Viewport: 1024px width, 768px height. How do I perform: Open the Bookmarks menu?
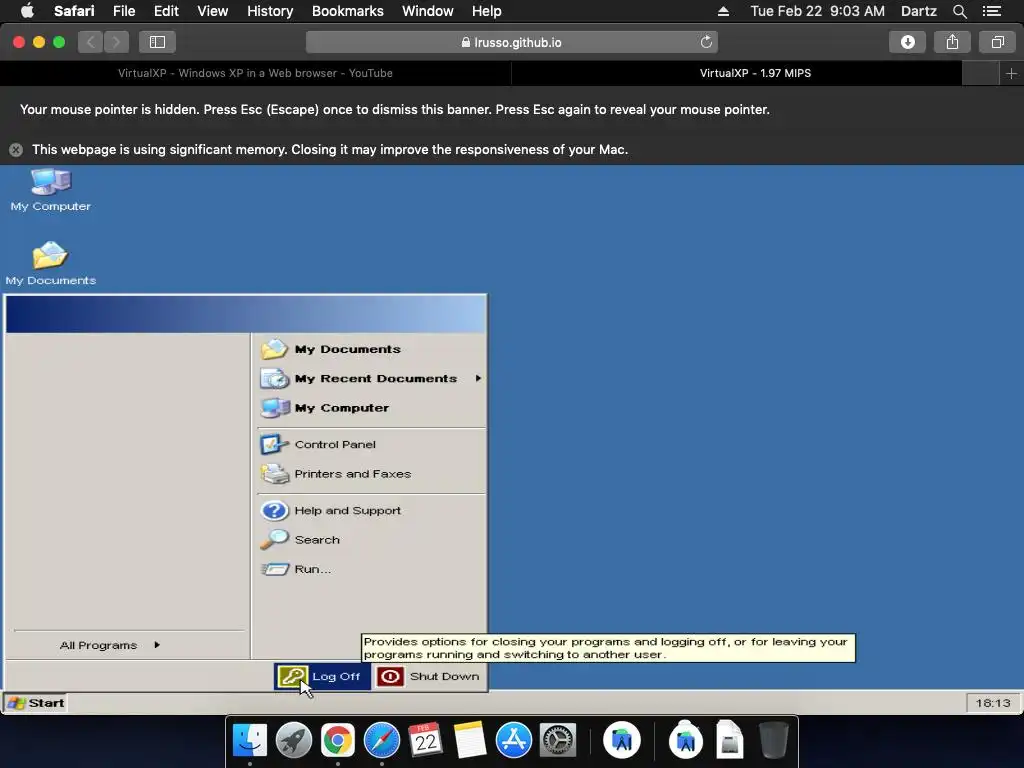347,11
